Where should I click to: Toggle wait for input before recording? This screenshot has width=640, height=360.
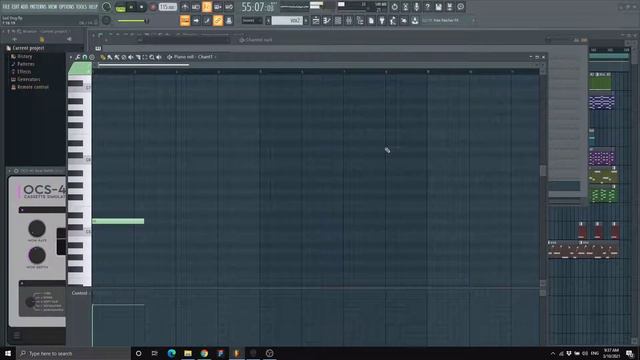point(196,7)
